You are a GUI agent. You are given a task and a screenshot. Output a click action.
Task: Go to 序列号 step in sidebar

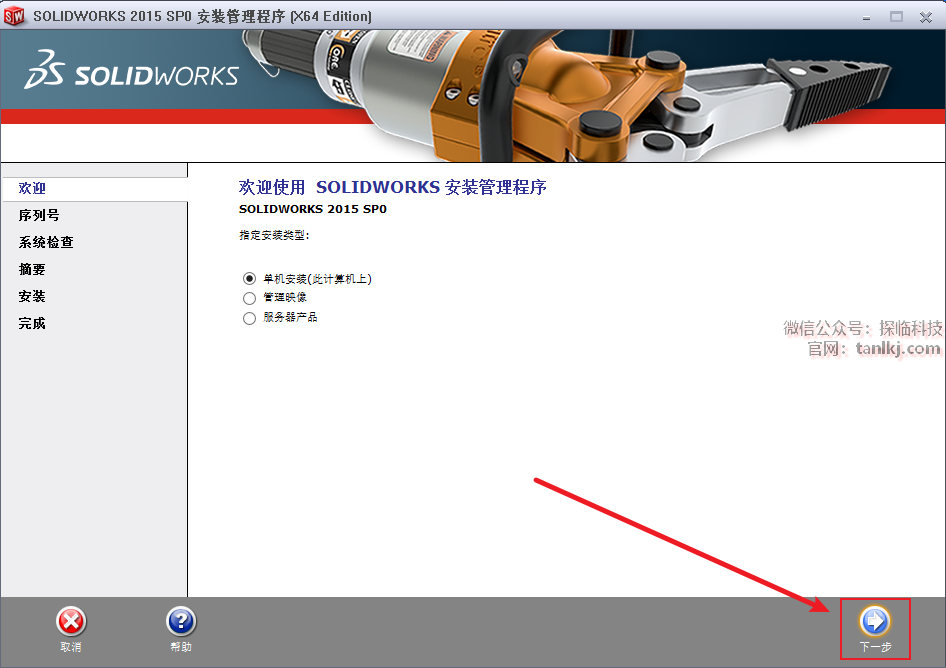pyautogui.click(x=39, y=215)
